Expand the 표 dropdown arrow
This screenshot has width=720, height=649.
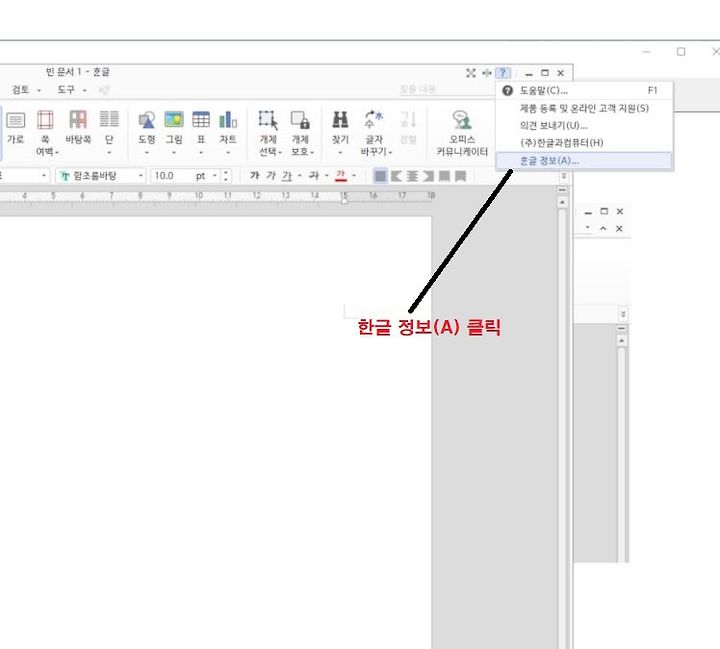pyautogui.click(x=201, y=152)
